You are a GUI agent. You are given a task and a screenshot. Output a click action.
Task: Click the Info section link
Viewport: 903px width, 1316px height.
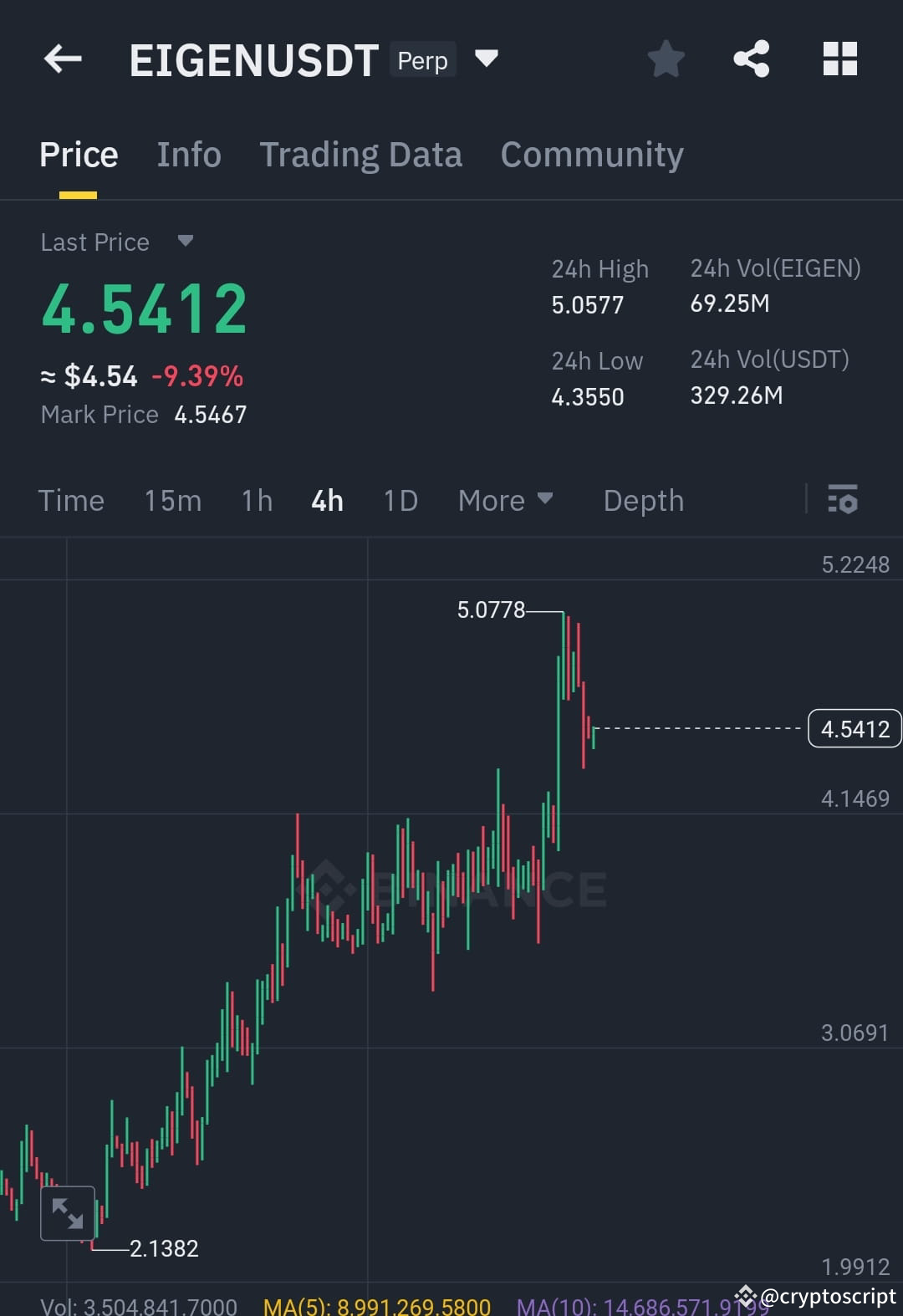[x=188, y=154]
